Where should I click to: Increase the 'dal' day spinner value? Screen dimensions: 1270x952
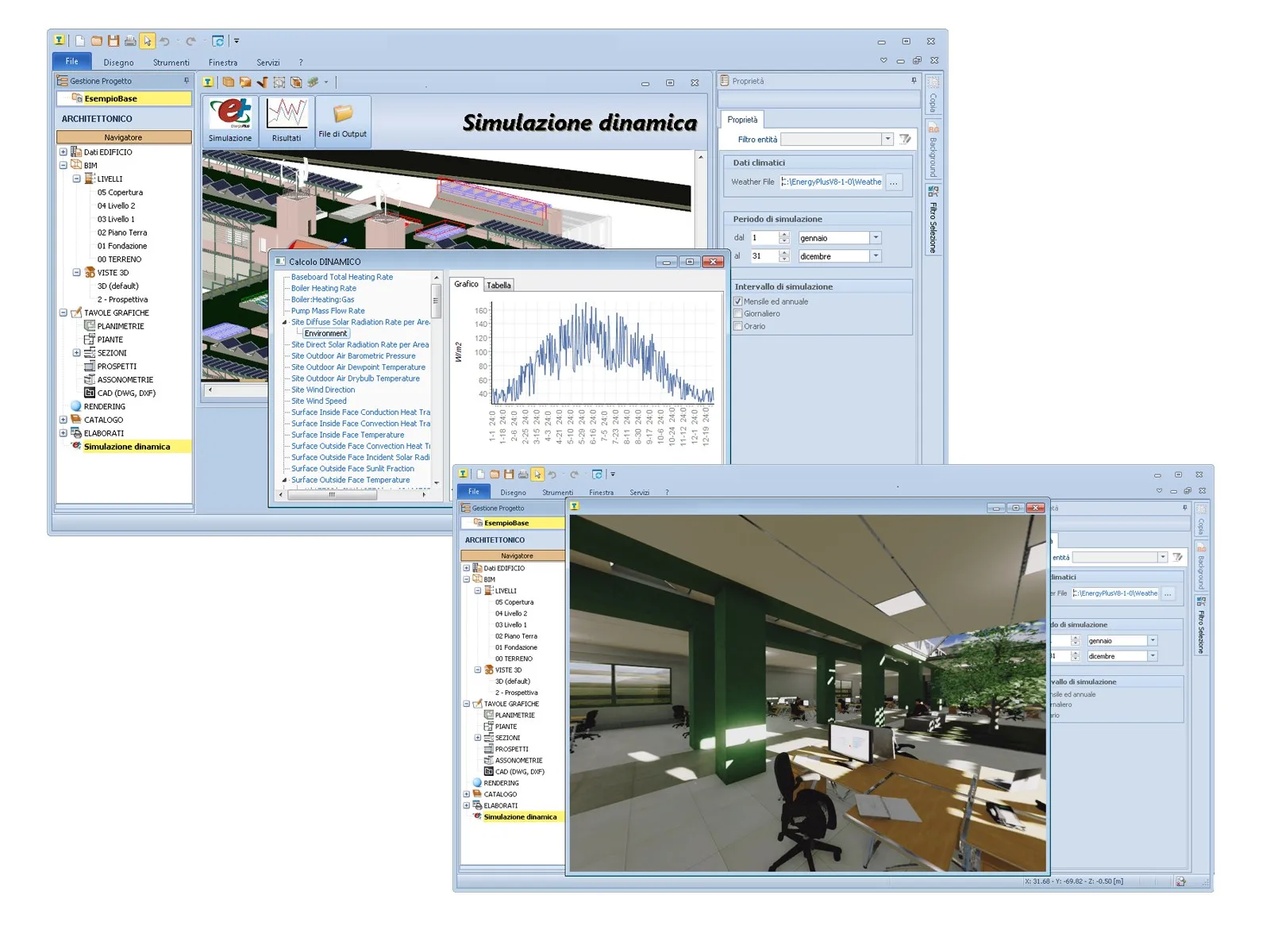784,234
